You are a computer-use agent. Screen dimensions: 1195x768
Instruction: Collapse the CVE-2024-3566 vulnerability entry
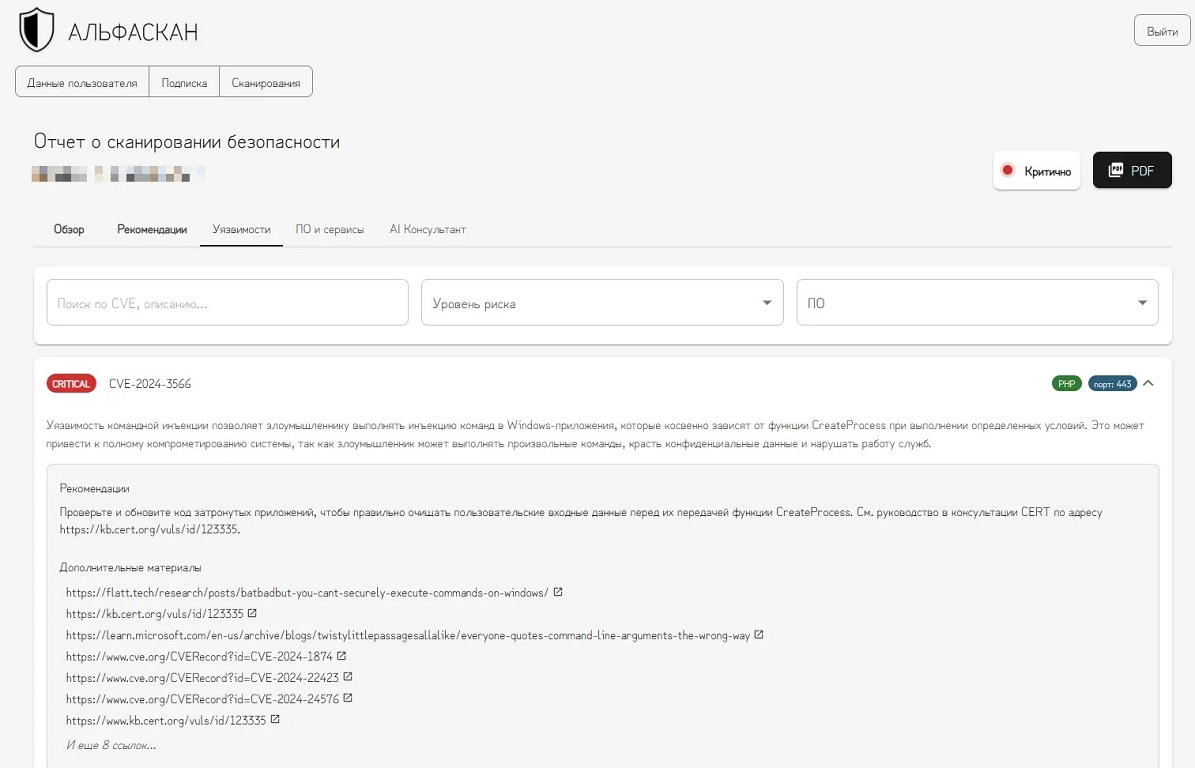[1148, 383]
